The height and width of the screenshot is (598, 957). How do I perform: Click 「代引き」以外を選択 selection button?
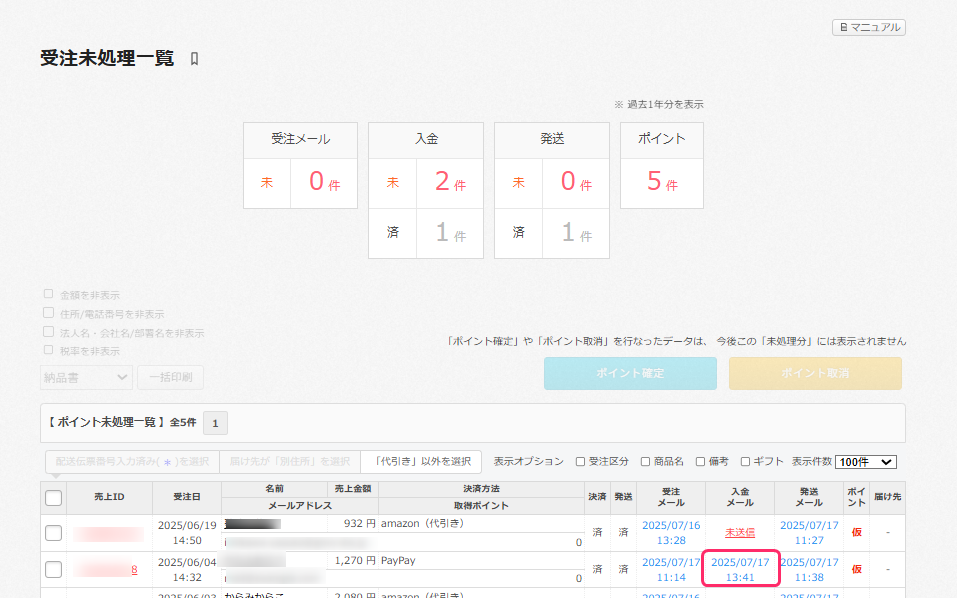pos(420,461)
